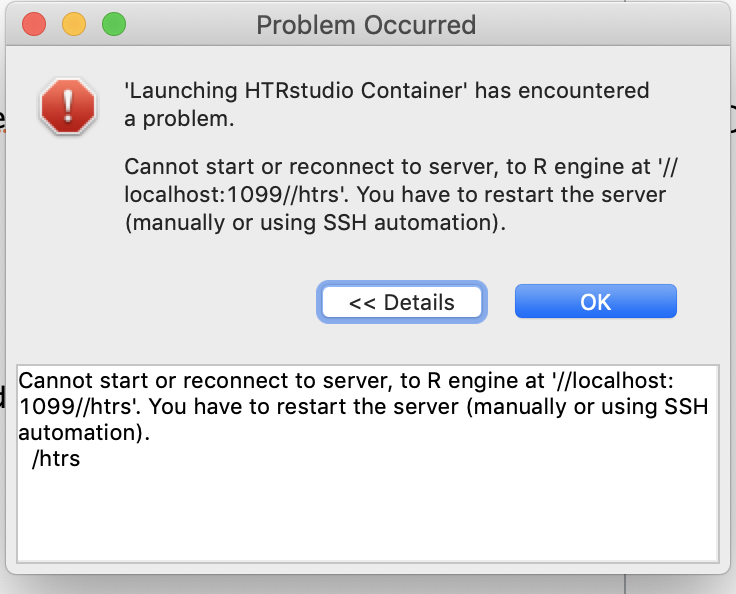
Task: Click the upper 'Cannot start or reconnect' message
Action: tap(401, 194)
